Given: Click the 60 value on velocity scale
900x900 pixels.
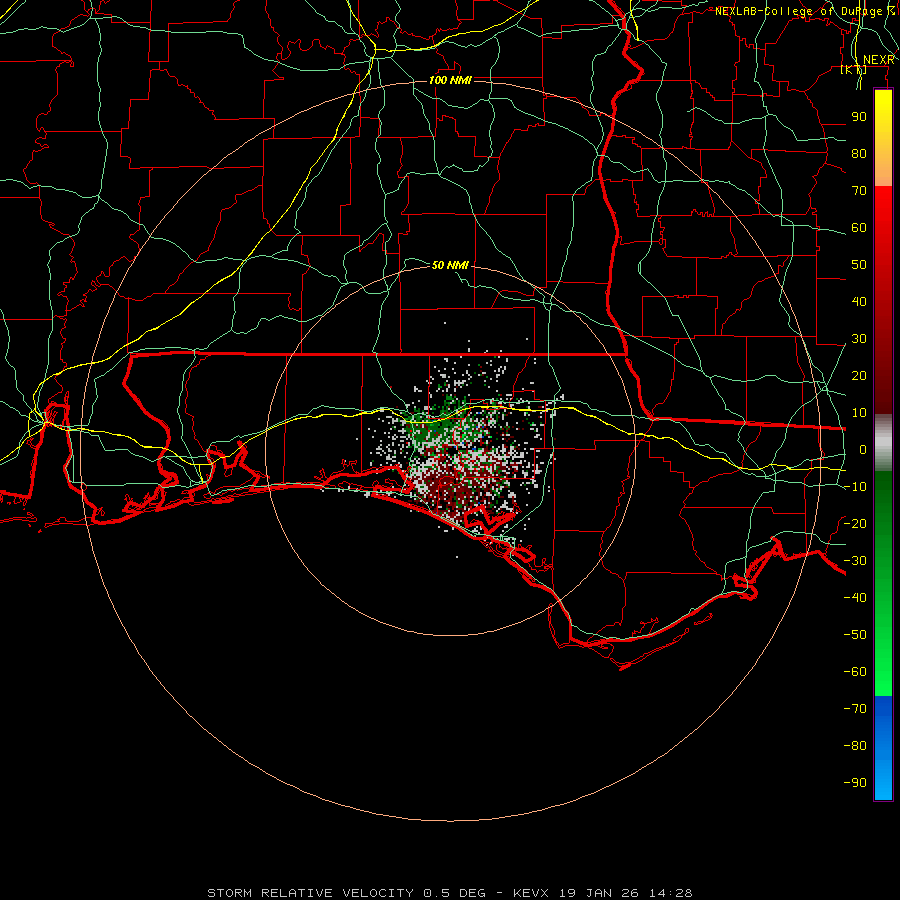Looking at the screenshot, I should click(859, 228).
